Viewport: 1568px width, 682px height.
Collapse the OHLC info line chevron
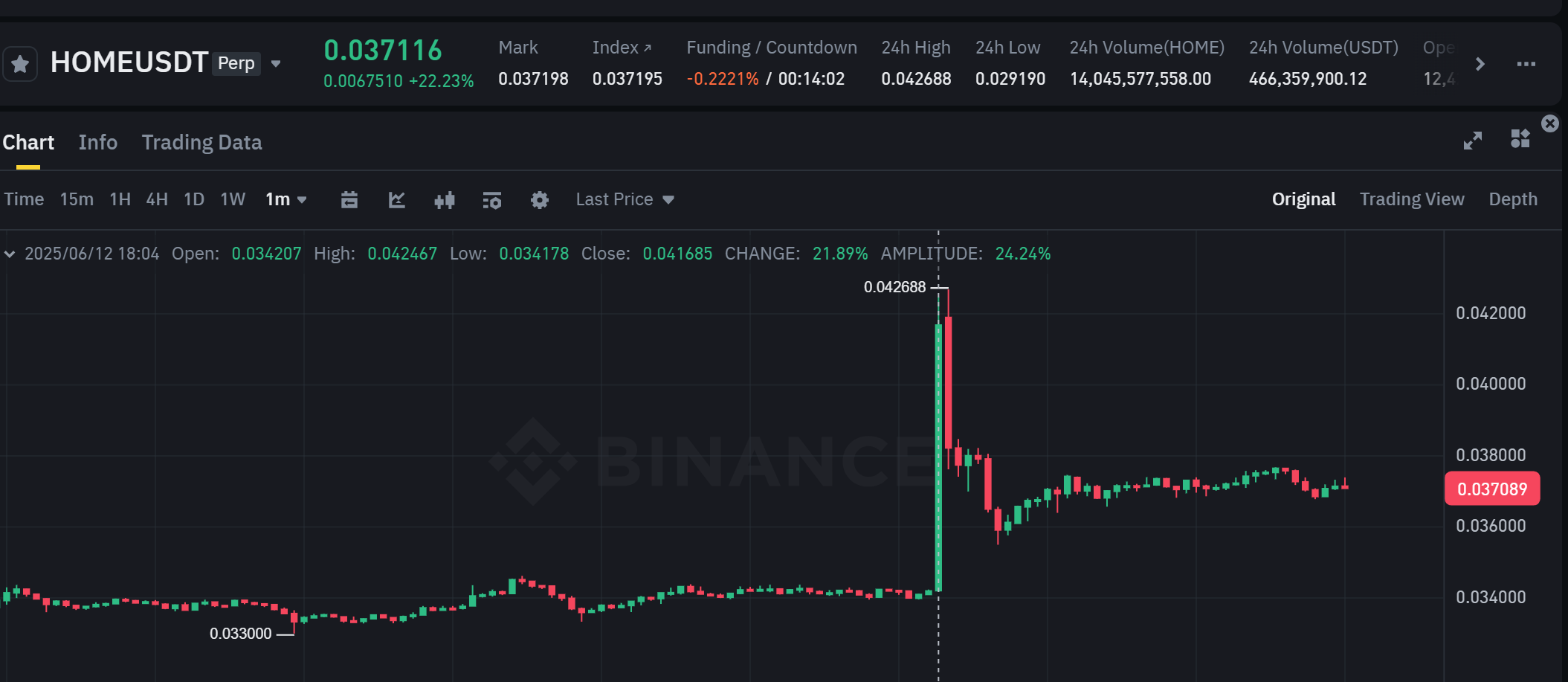coord(10,254)
